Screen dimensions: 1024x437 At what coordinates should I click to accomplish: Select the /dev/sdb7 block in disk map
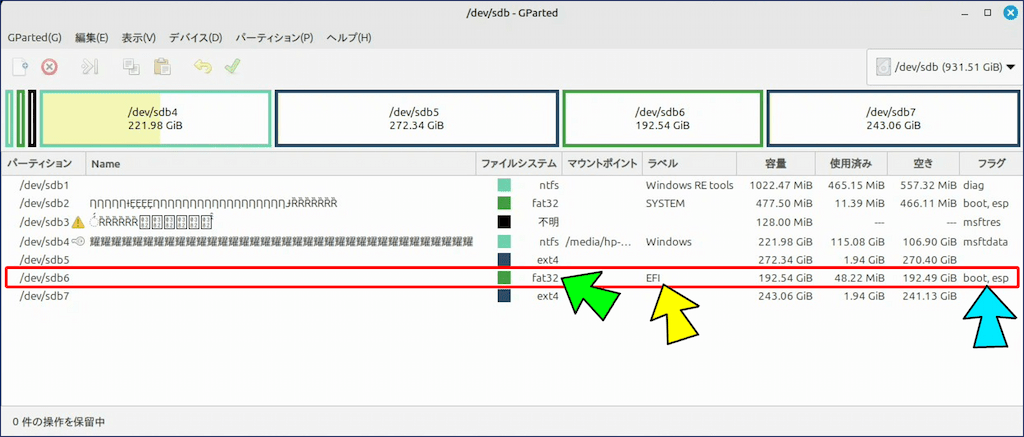(x=890, y=119)
